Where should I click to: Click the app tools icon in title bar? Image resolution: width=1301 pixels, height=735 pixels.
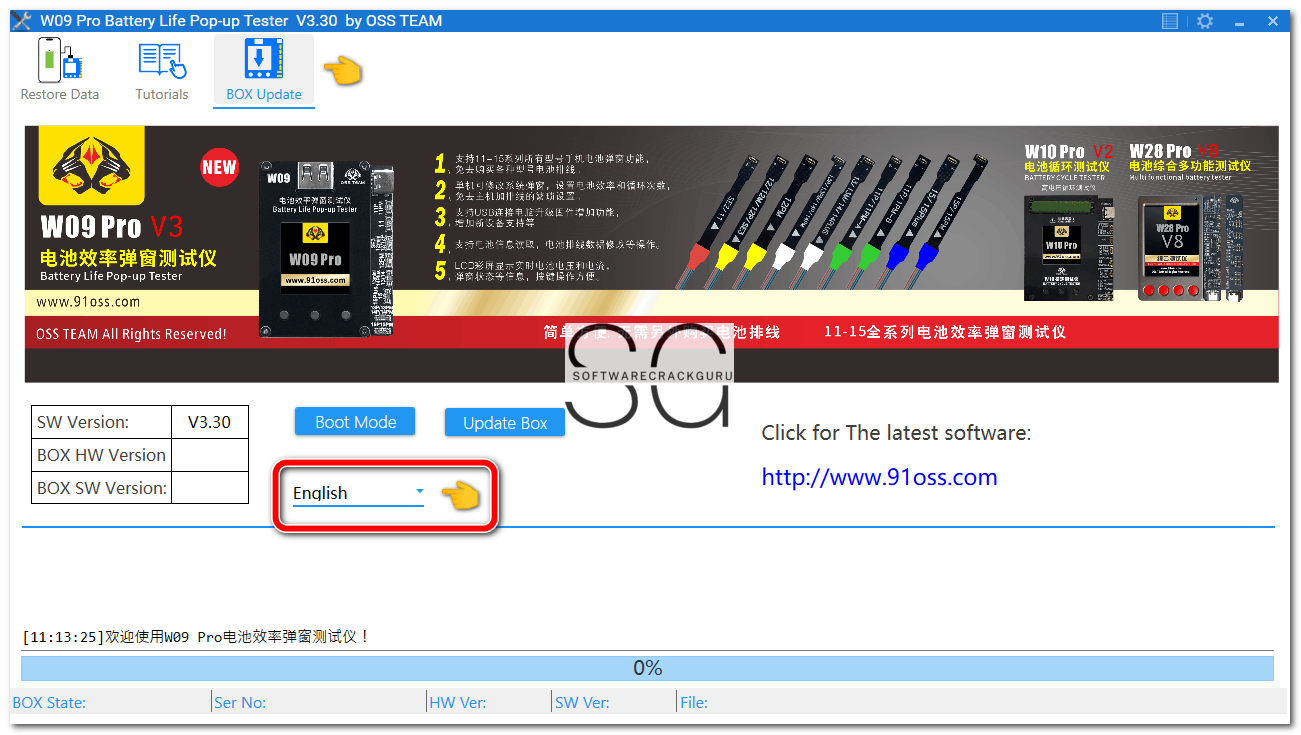(22, 21)
